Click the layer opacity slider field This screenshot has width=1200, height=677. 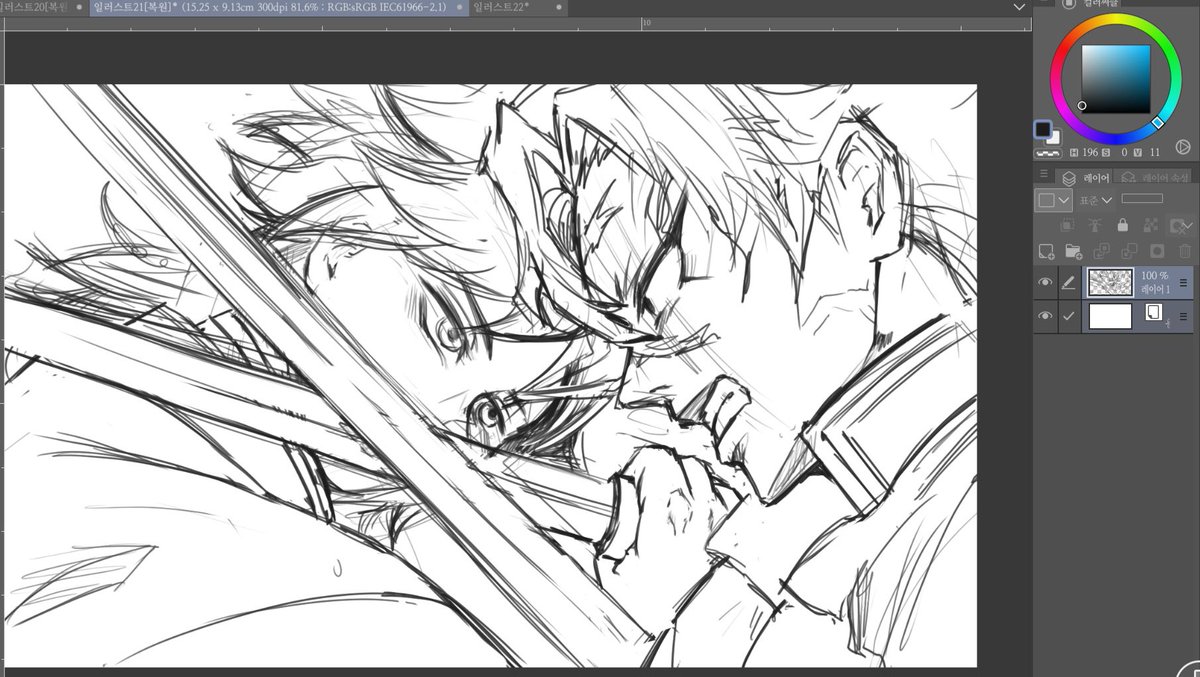(1141, 199)
